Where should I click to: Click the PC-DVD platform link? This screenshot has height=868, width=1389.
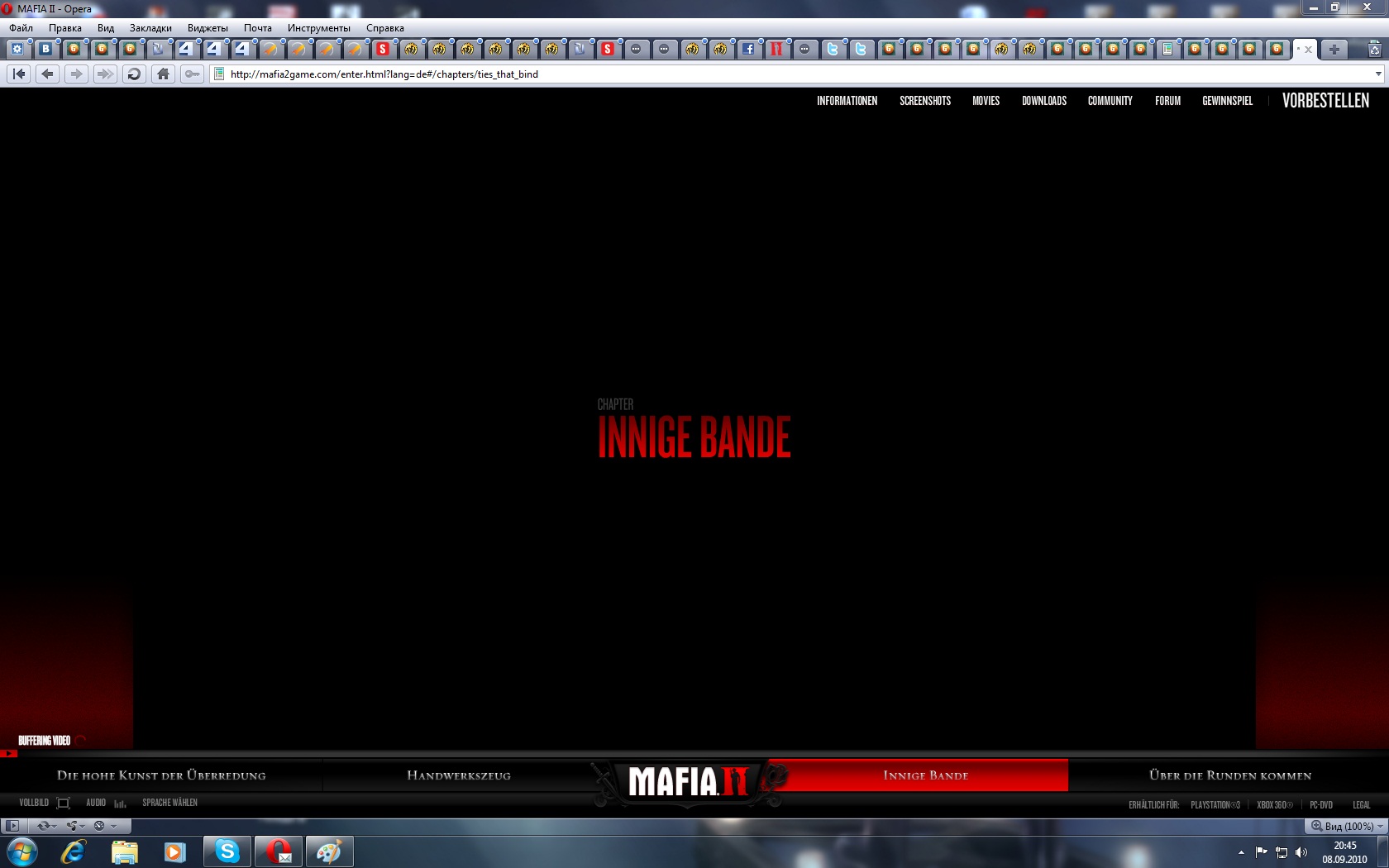[x=1321, y=805]
